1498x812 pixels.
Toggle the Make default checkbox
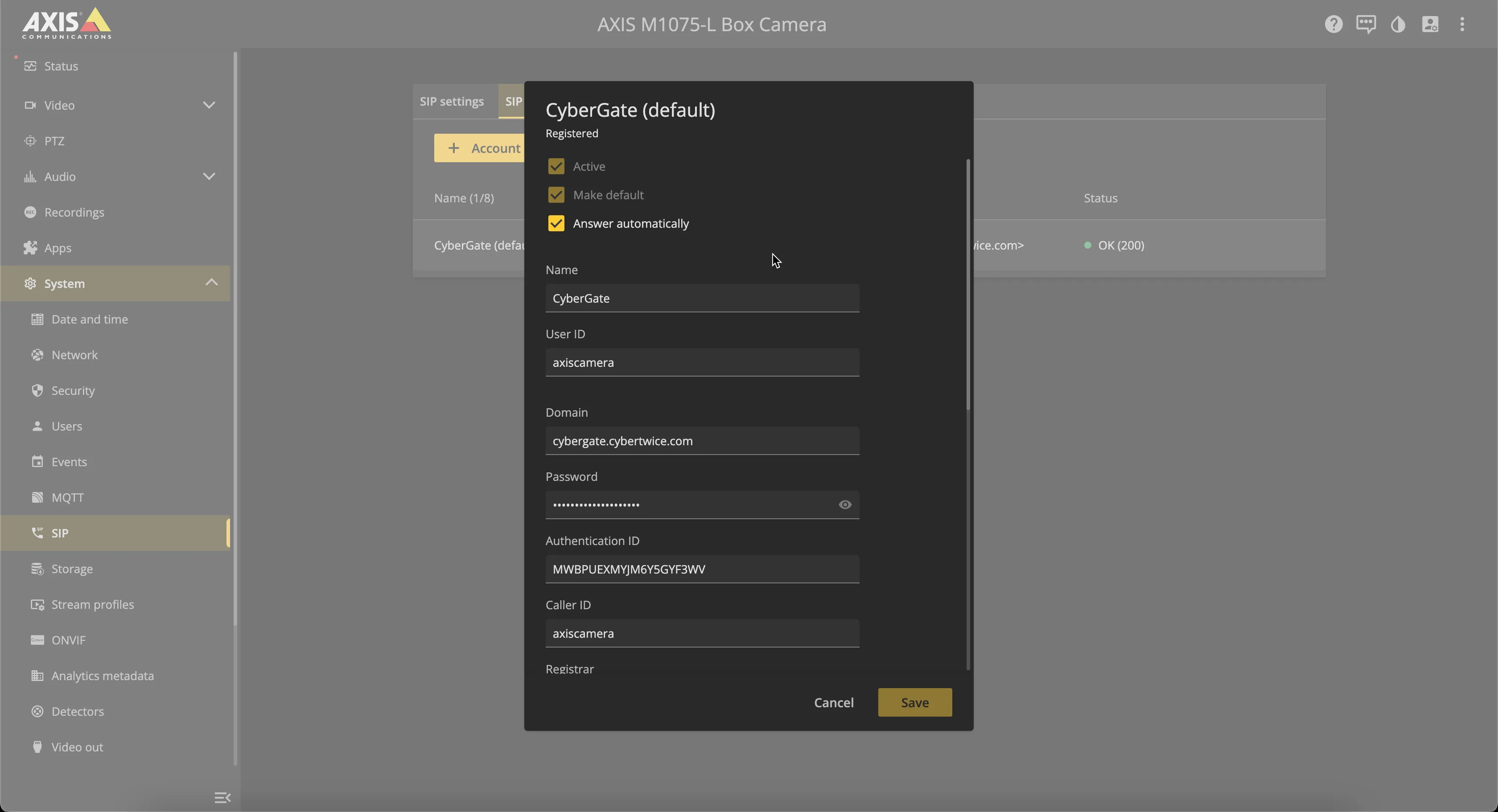tap(556, 195)
